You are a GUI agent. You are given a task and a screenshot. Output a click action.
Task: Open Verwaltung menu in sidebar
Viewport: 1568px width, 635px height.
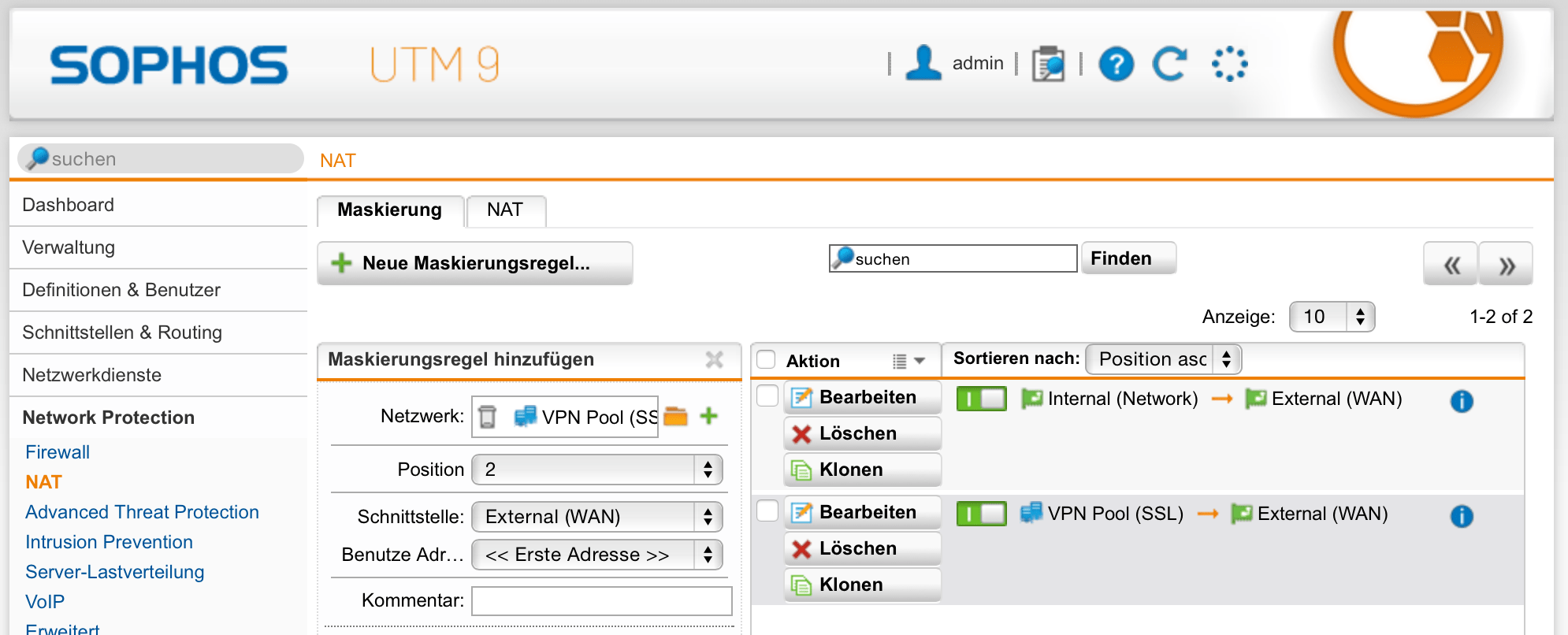point(158,247)
